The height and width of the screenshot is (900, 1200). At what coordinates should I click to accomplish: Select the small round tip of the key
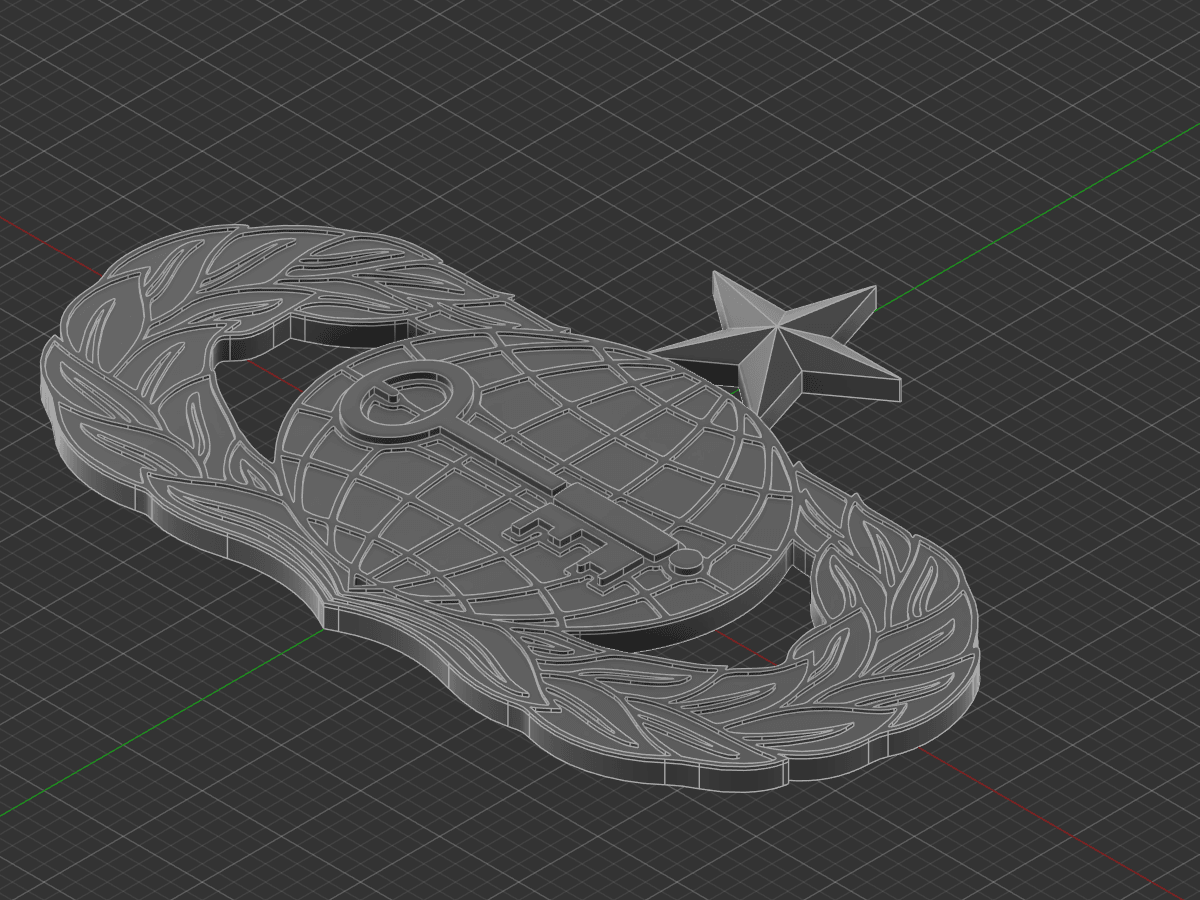686,559
